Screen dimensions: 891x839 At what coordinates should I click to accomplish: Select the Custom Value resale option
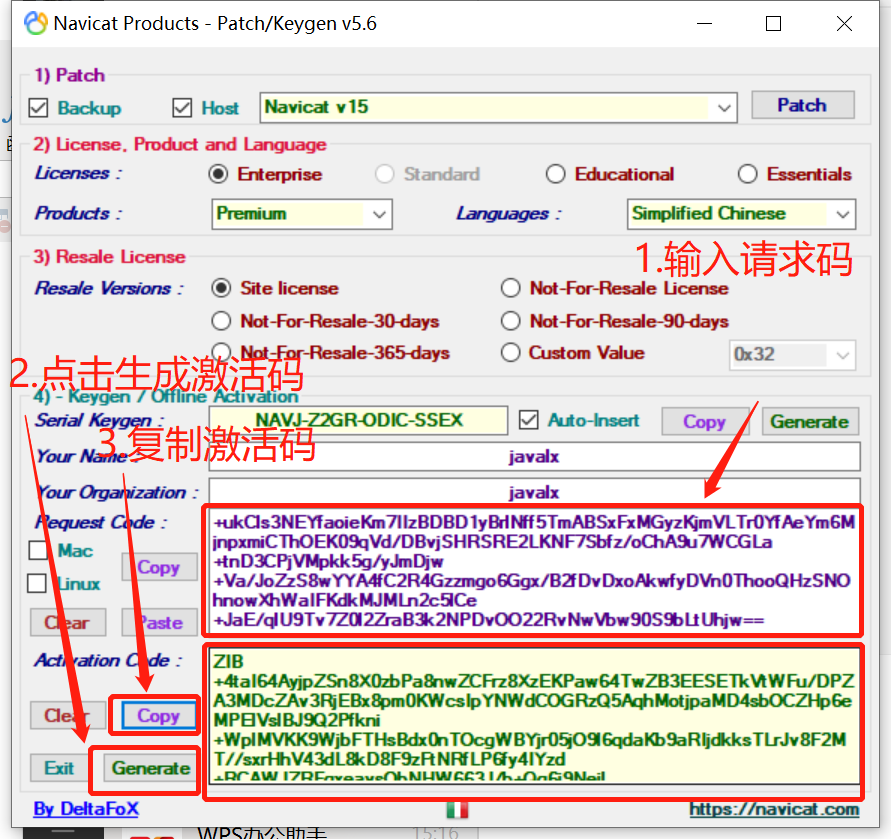pos(510,352)
